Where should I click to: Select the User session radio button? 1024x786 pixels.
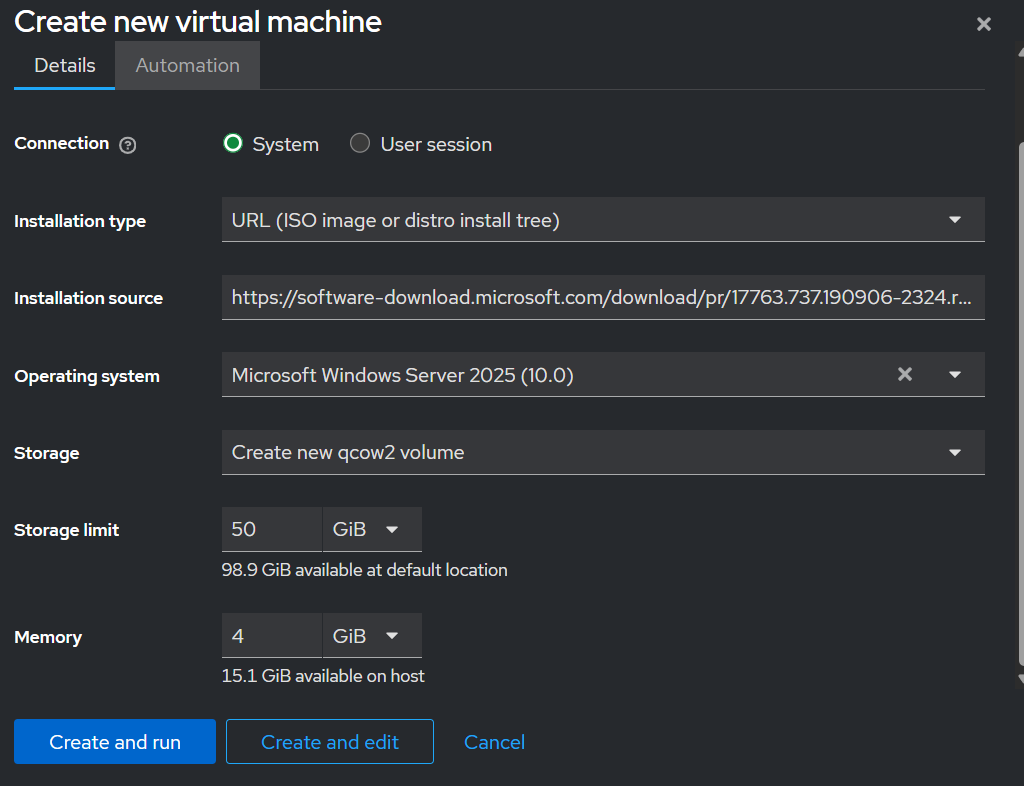pyautogui.click(x=360, y=143)
